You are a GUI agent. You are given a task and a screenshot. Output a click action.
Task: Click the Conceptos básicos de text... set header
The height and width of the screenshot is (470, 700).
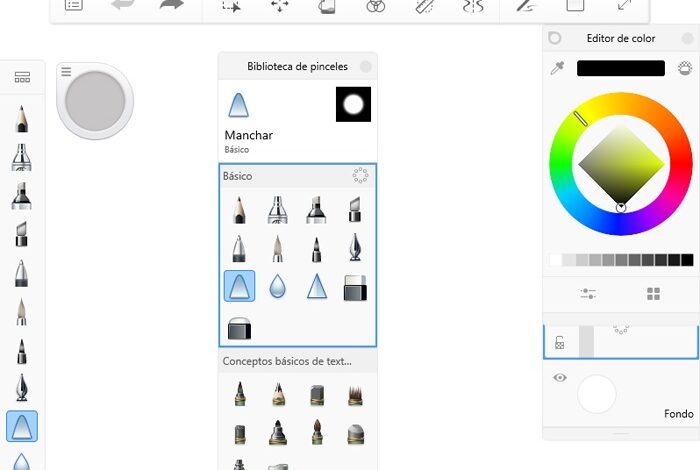[x=287, y=361]
